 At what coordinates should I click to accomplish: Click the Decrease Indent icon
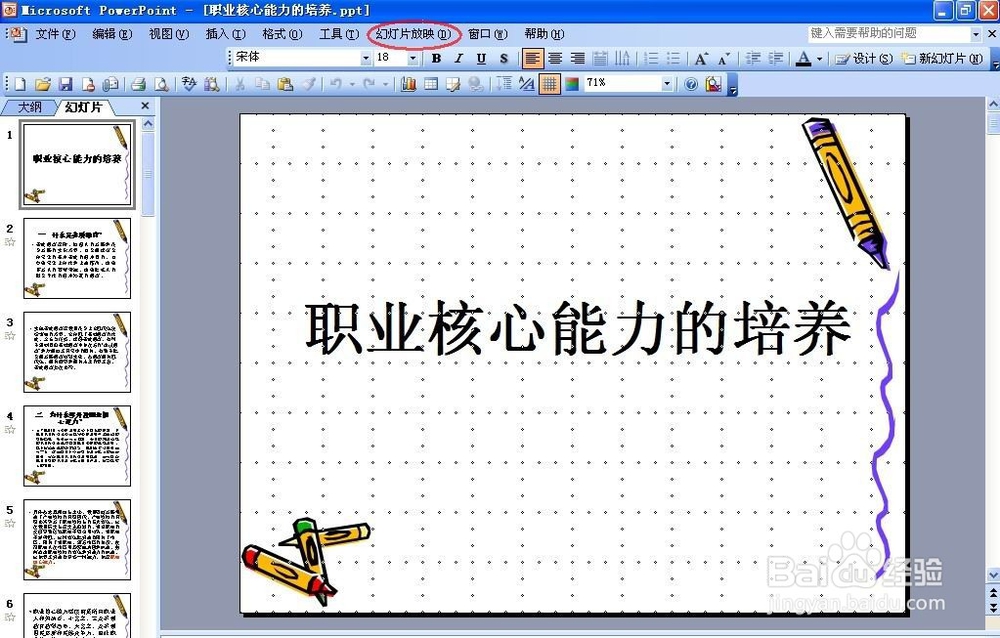pyautogui.click(x=753, y=59)
